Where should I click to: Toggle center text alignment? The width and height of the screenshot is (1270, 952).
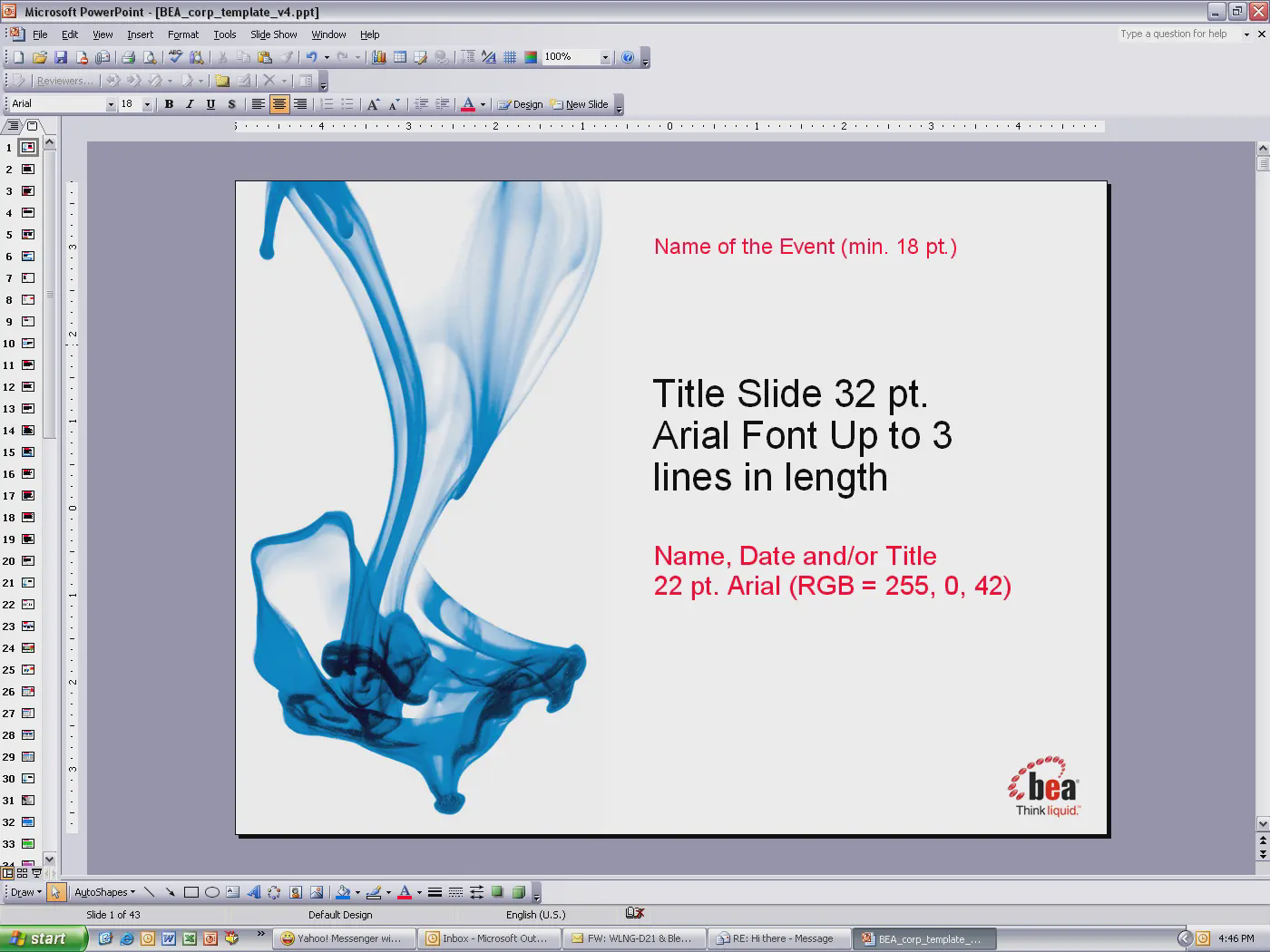tap(278, 104)
